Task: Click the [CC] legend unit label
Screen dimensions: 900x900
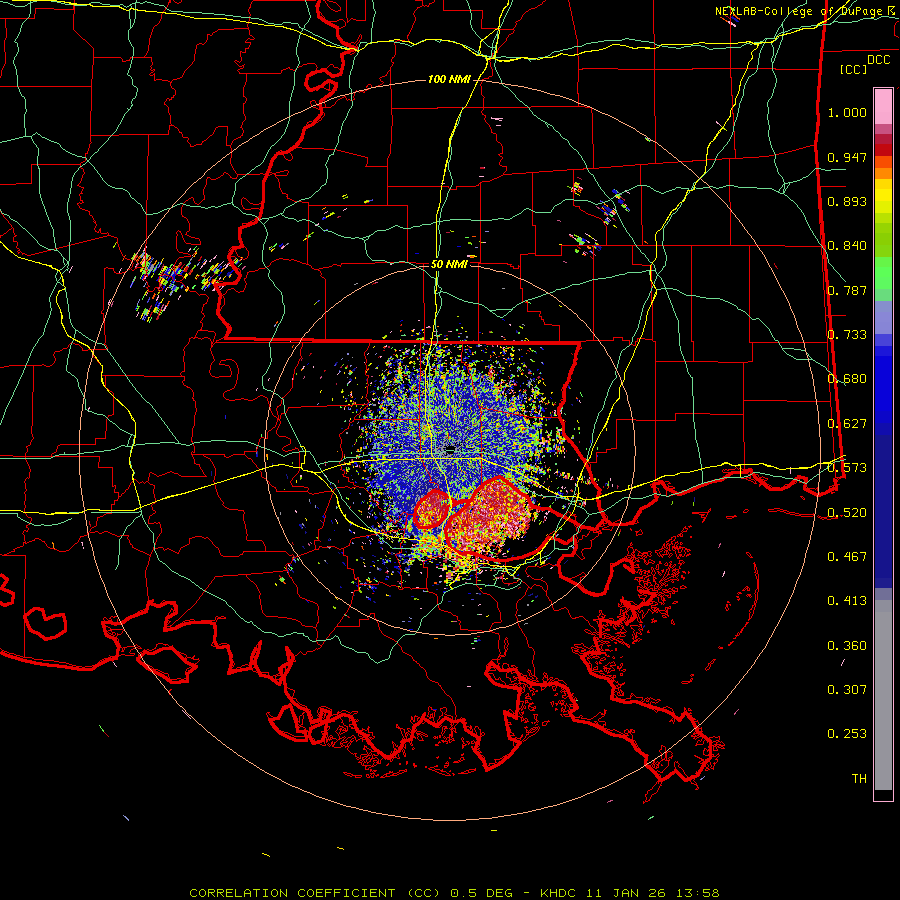Action: [854, 69]
